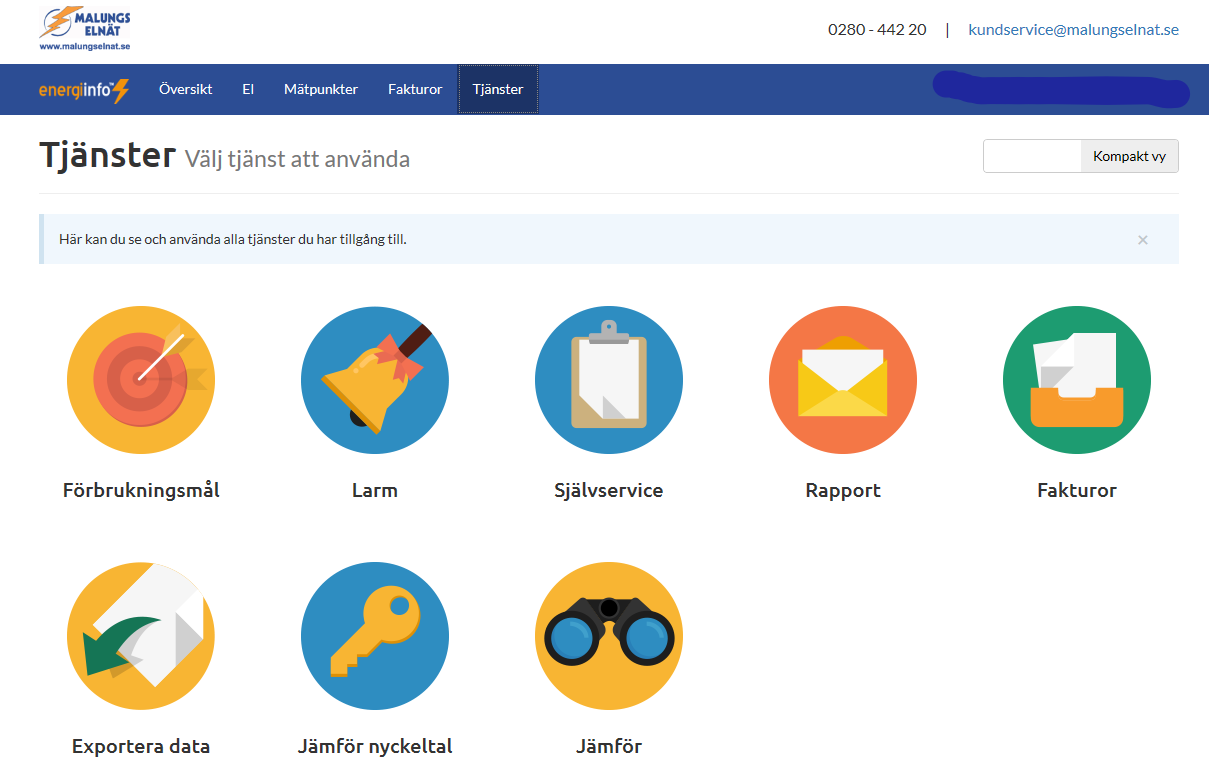Open the Förbrukningsmål target icon
The width and height of the screenshot is (1209, 776).
point(141,380)
